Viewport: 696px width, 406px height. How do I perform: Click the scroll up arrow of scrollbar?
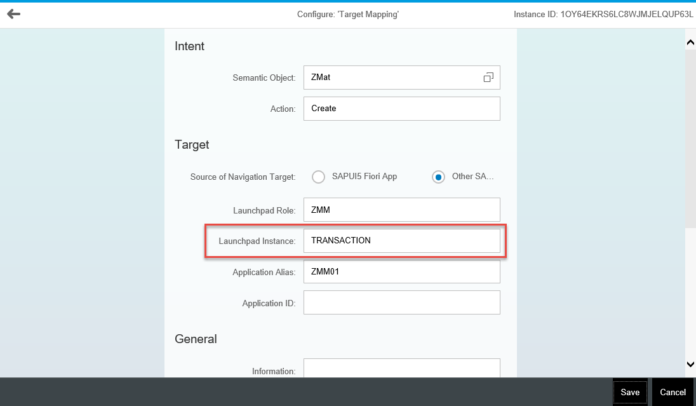[690, 43]
